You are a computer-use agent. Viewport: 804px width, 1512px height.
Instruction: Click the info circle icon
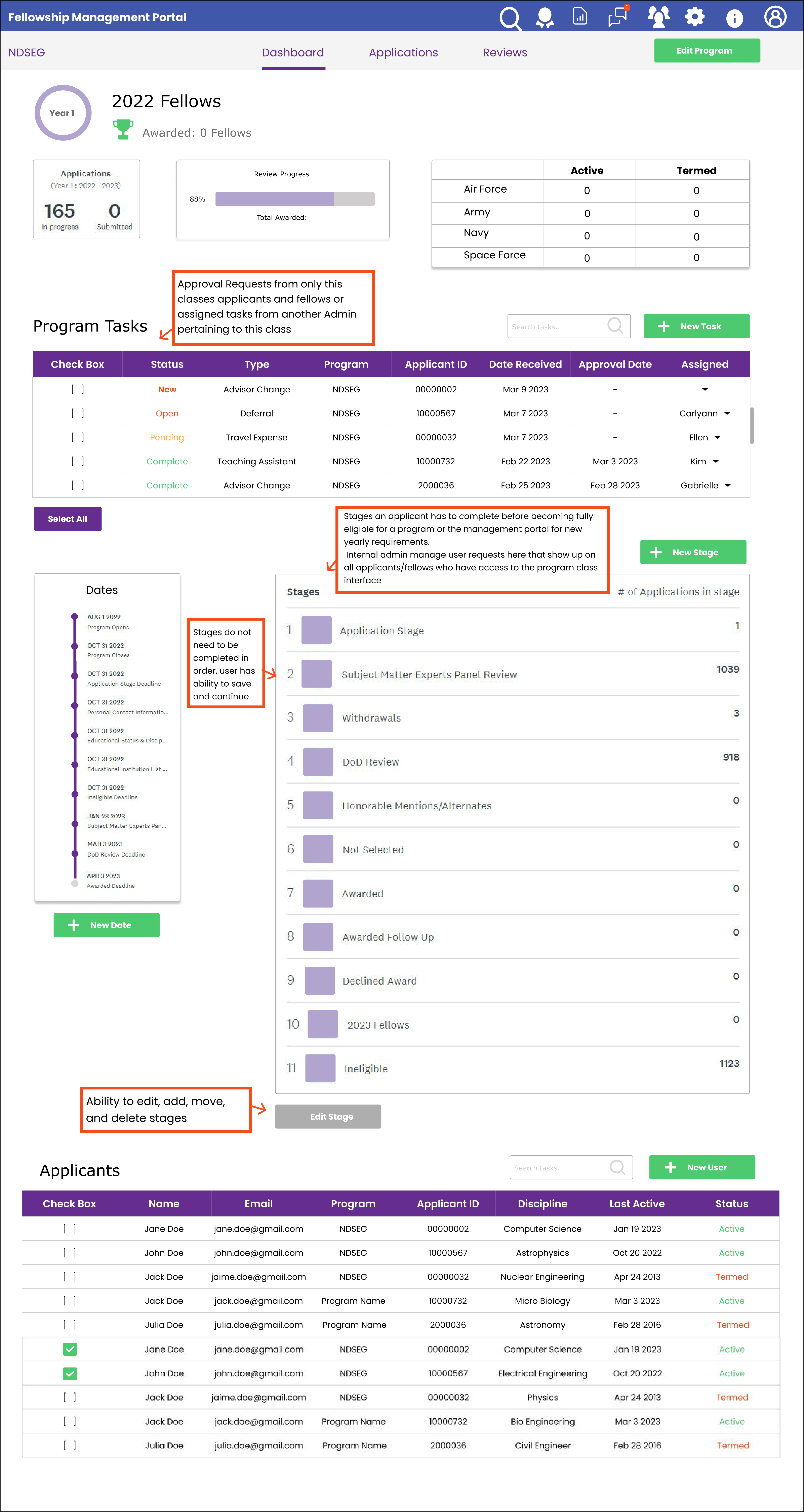(x=734, y=18)
